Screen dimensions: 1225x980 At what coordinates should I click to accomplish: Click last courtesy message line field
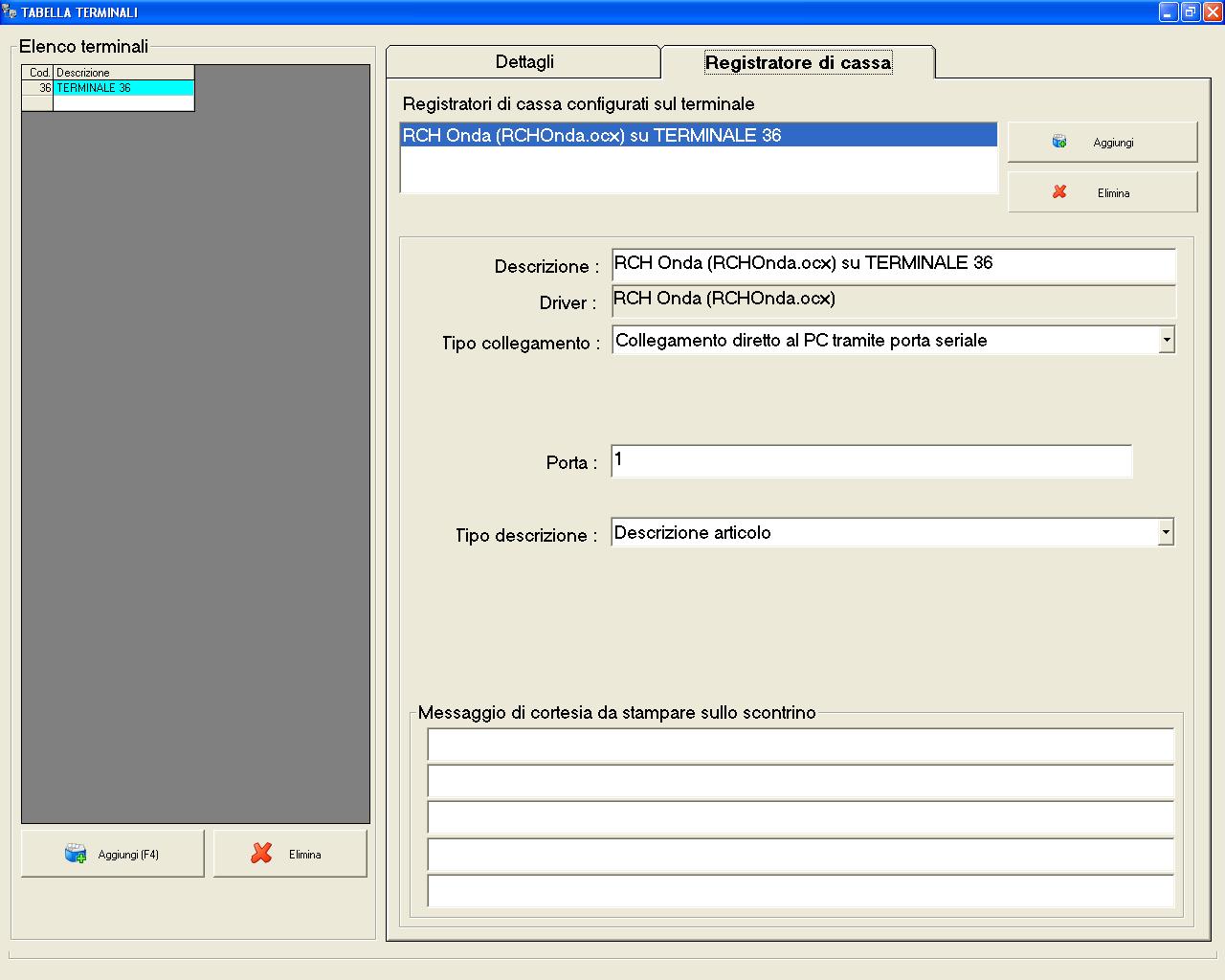[x=800, y=891]
